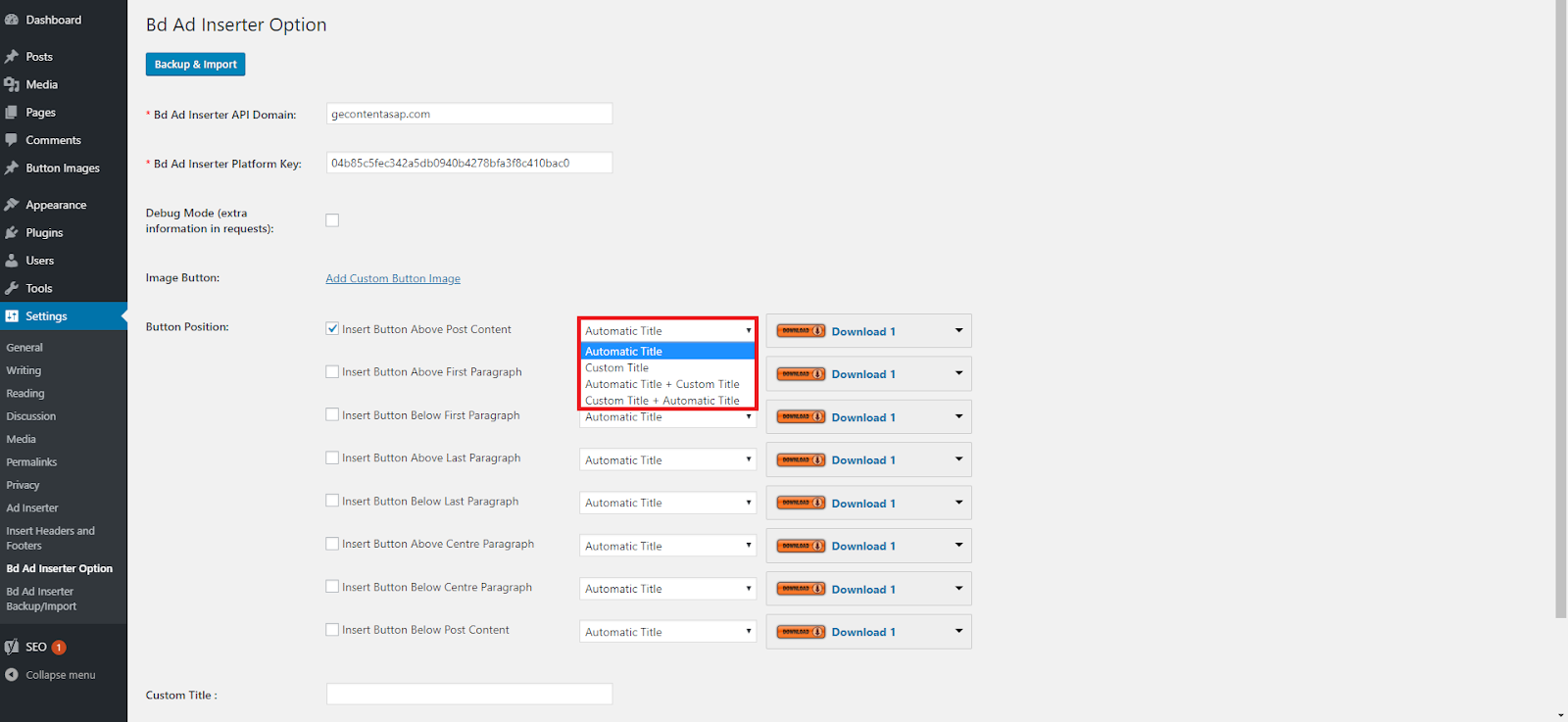Open the Writing settings submenu item
Image resolution: width=1568 pixels, height=722 pixels.
click(24, 370)
